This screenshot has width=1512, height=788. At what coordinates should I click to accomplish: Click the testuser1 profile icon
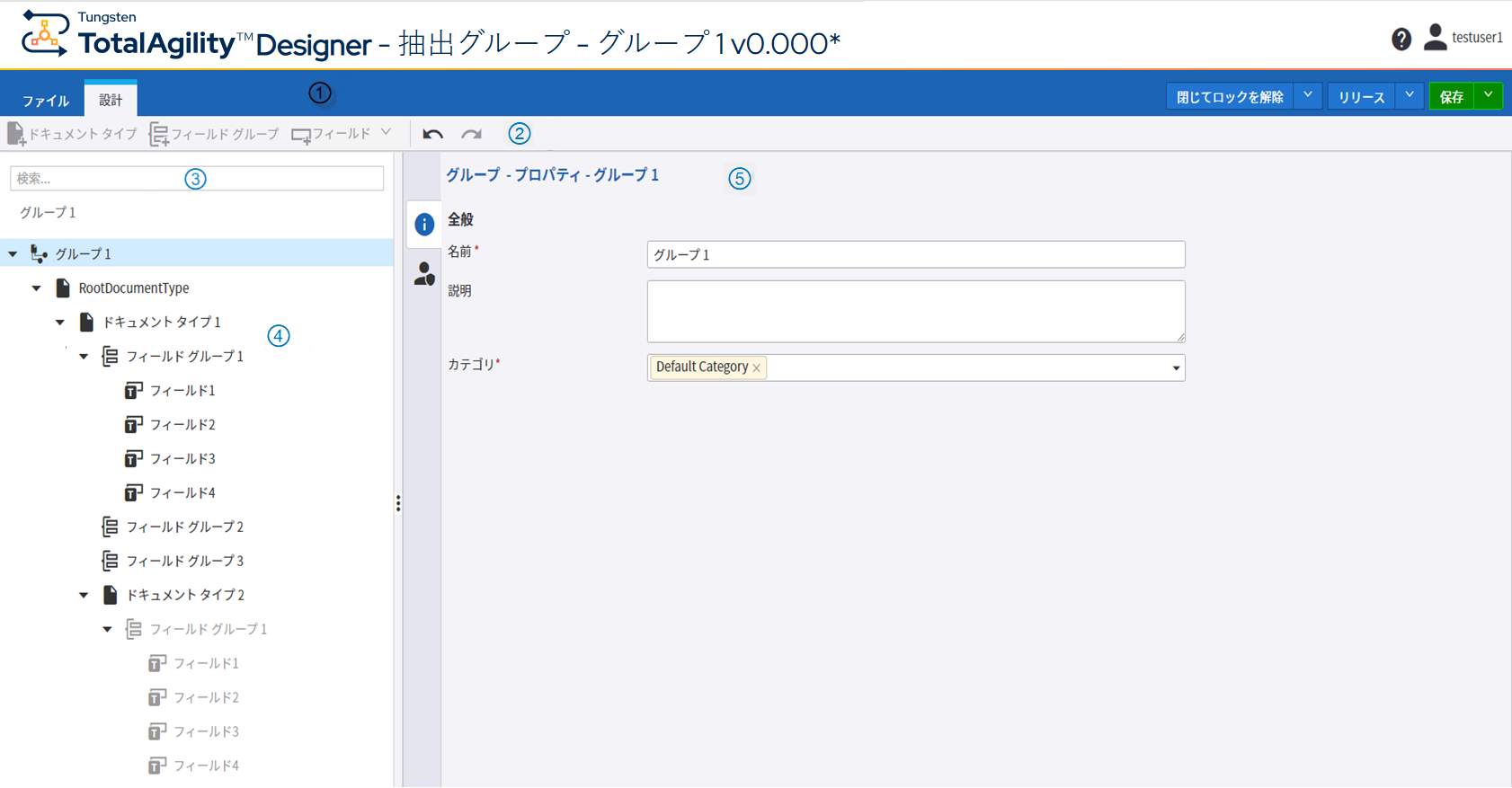[x=1436, y=38]
